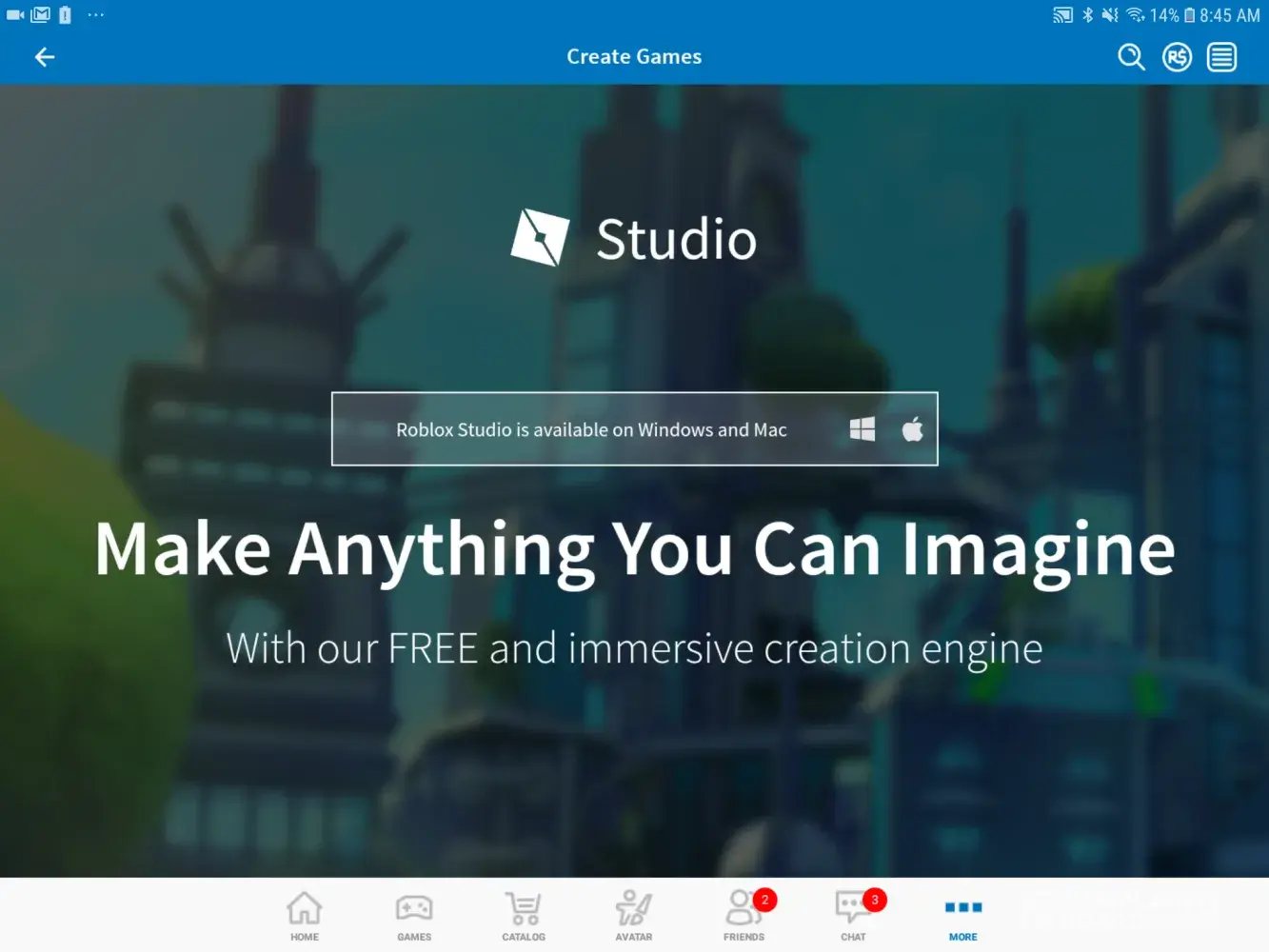The image size is (1269, 952).
Task: Switch to the Games tab
Action: click(414, 915)
